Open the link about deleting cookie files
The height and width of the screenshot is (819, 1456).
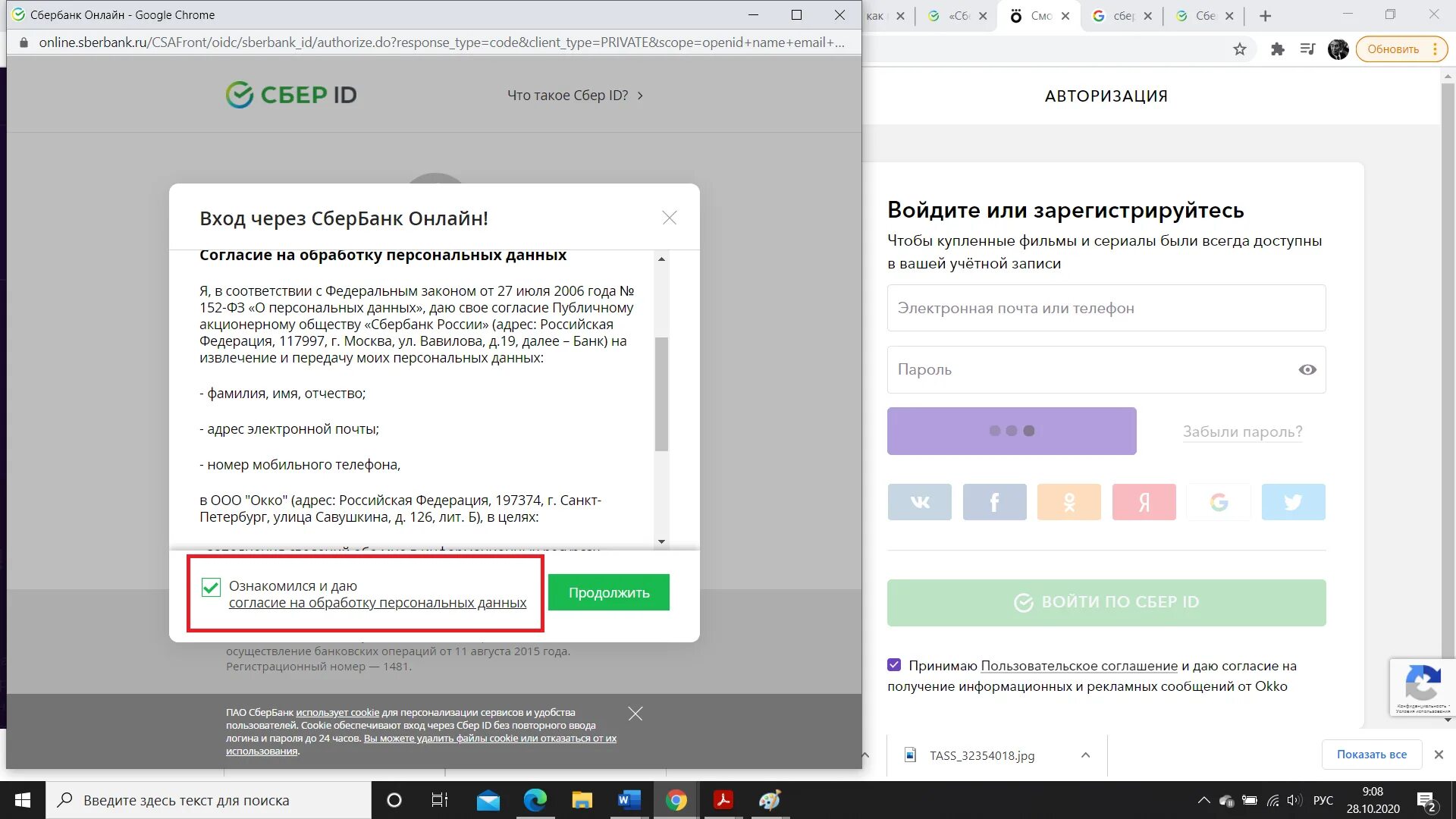421,745
